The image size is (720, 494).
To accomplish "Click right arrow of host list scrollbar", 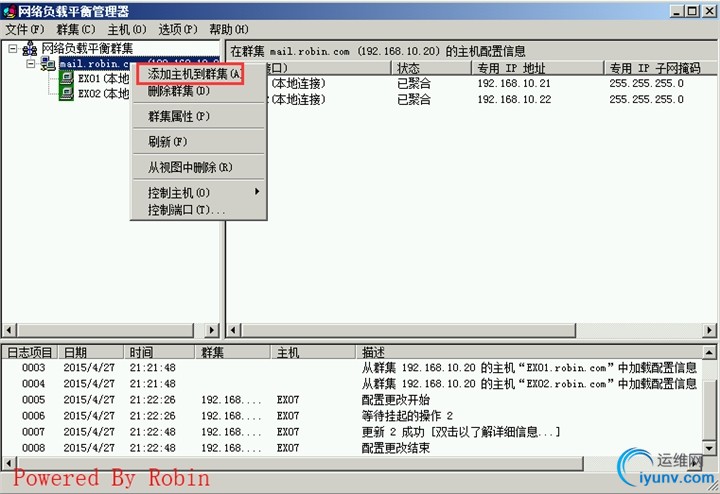I will click(709, 330).
